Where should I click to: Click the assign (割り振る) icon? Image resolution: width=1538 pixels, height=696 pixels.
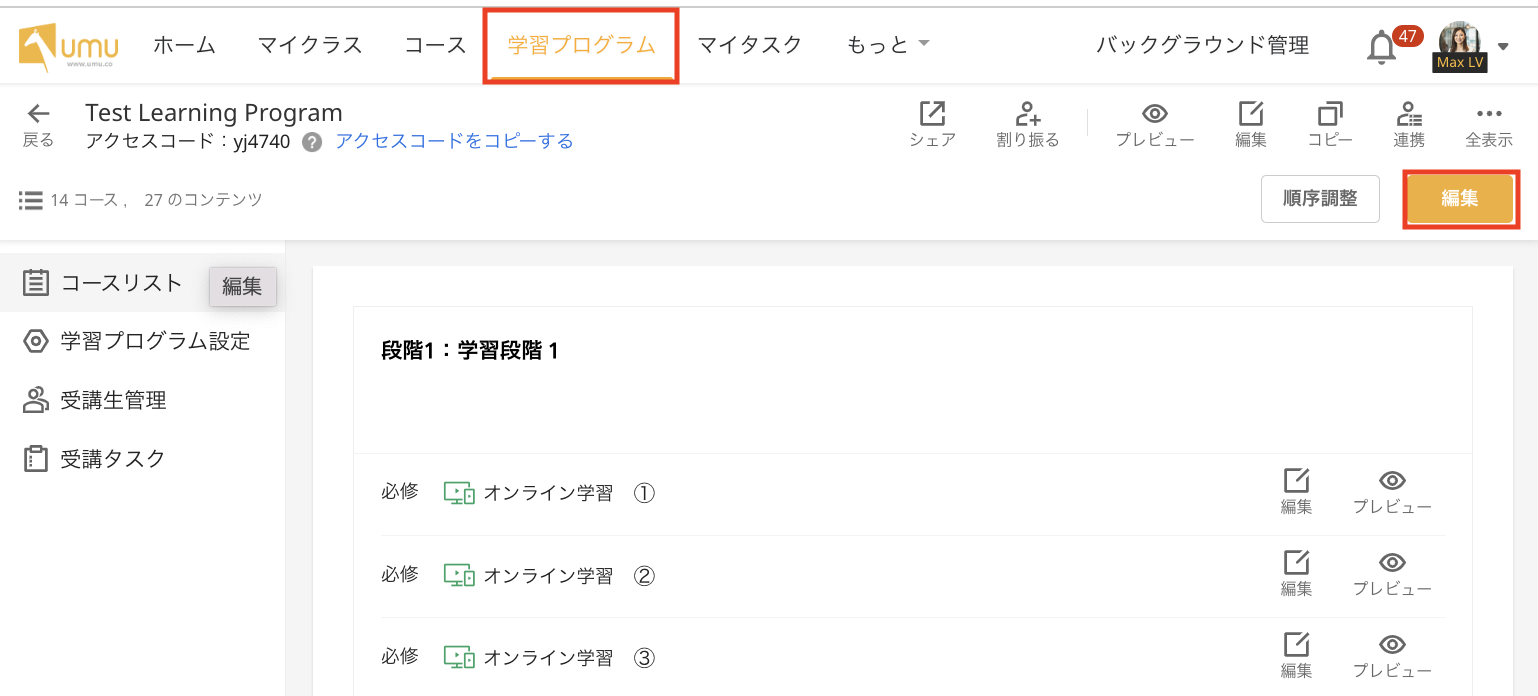(1027, 114)
